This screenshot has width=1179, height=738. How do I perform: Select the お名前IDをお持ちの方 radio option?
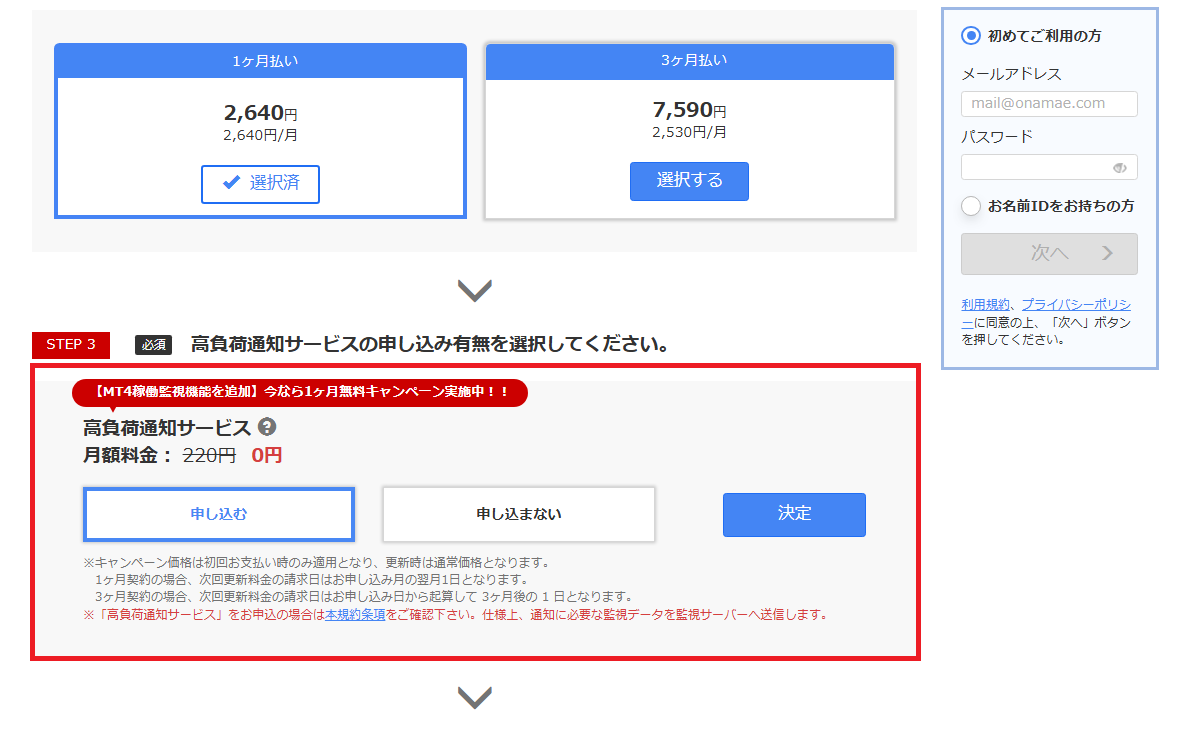[x=970, y=206]
